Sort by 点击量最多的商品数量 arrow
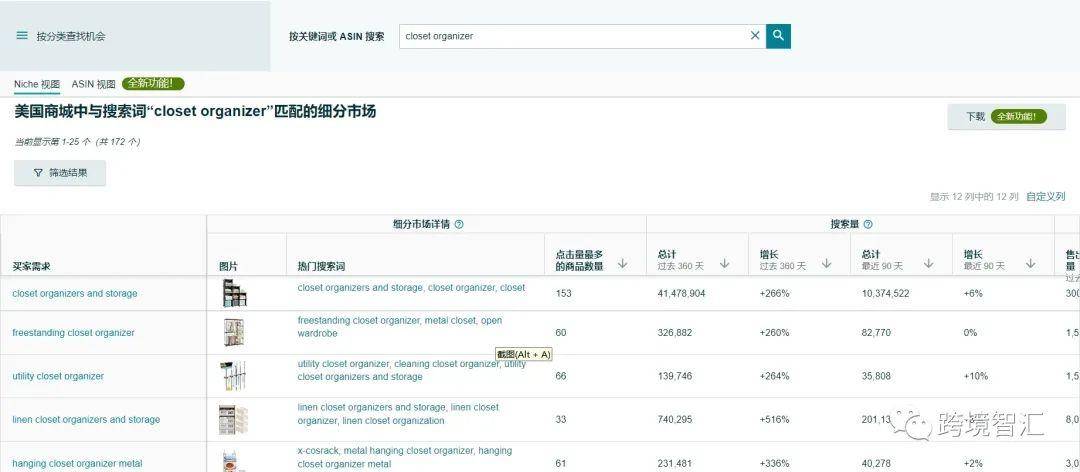The image size is (1080, 472). click(623, 264)
